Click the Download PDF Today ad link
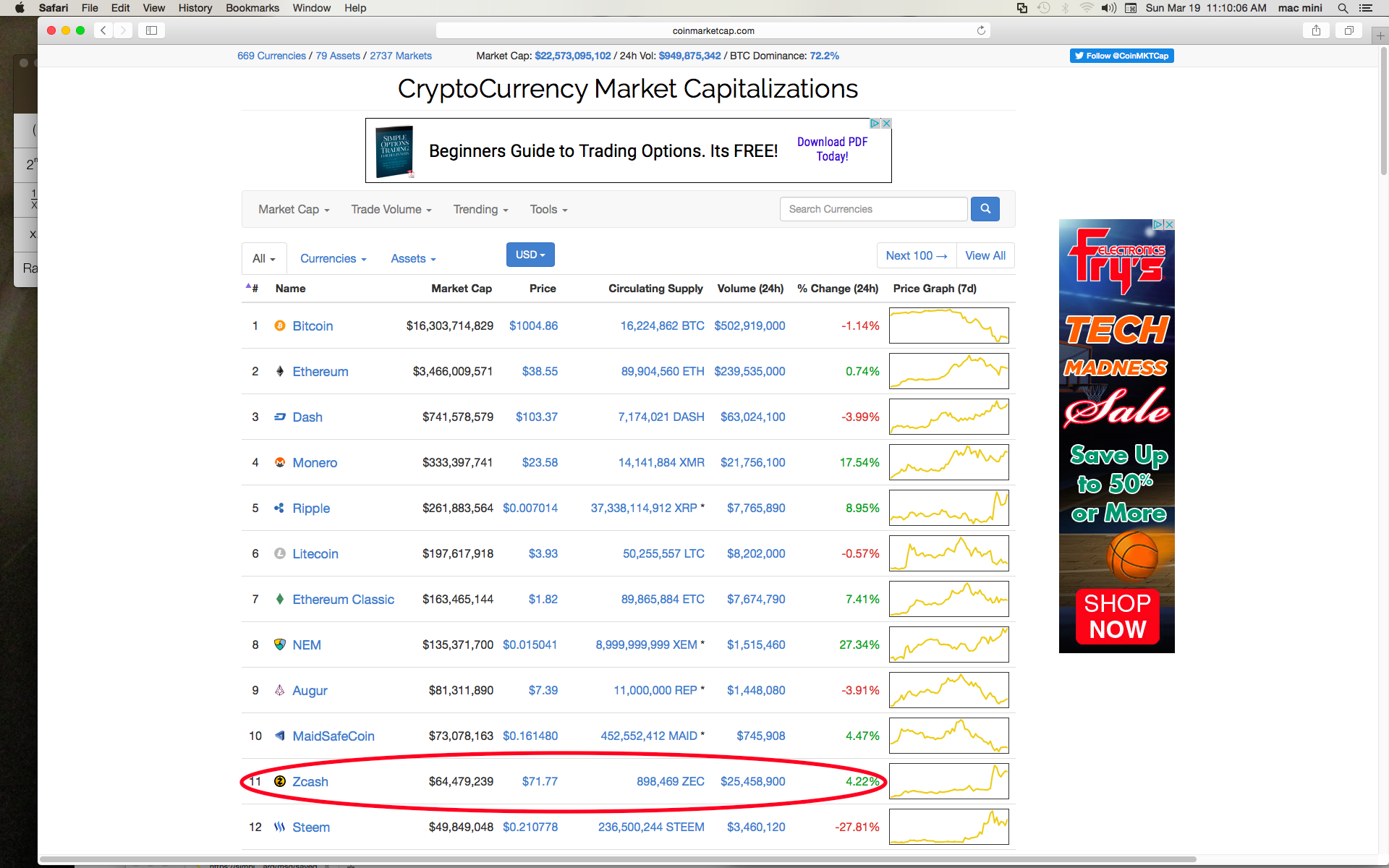 pos(832,149)
